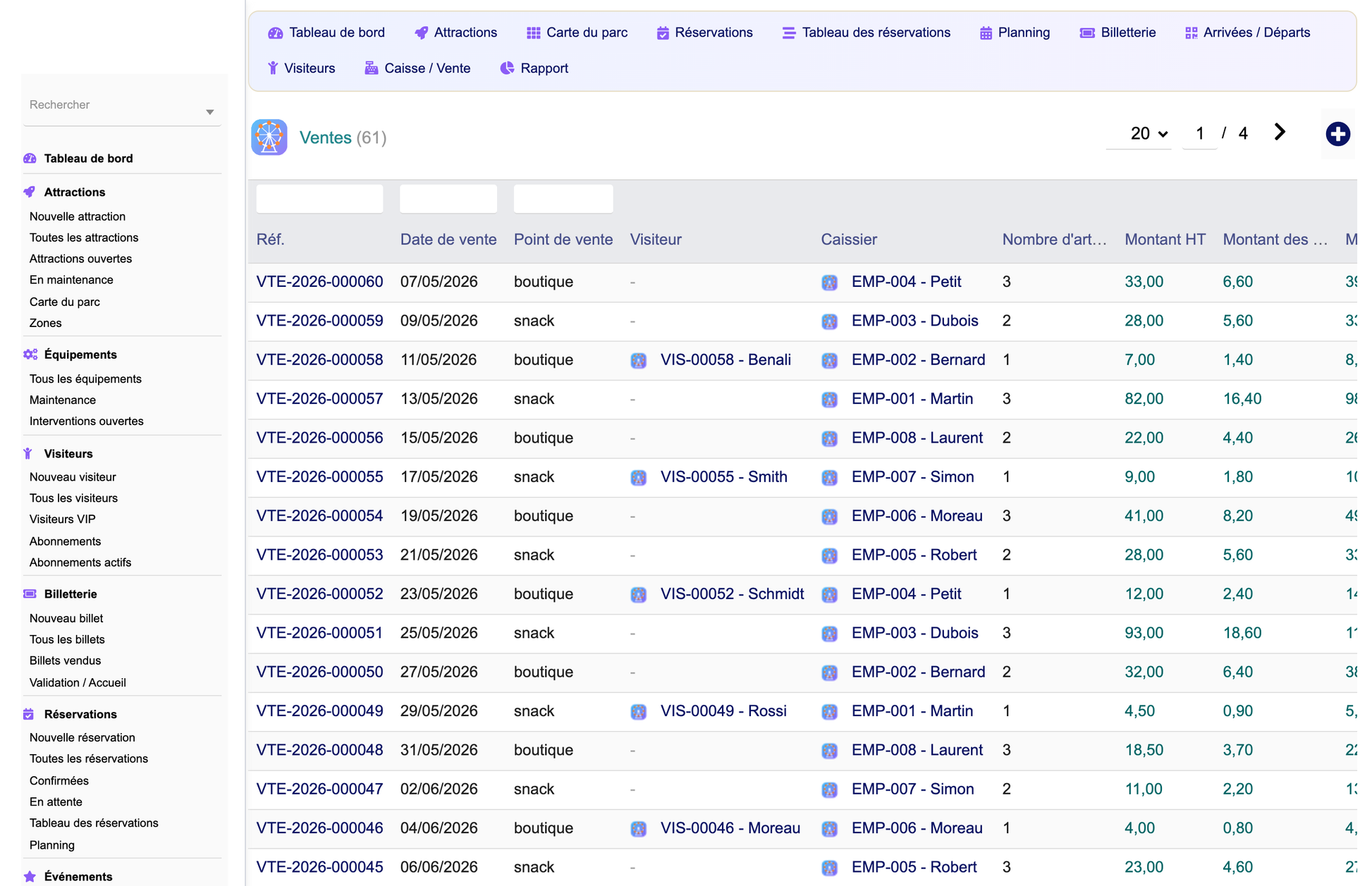Open Abonnements actifs in sidebar

click(x=80, y=562)
